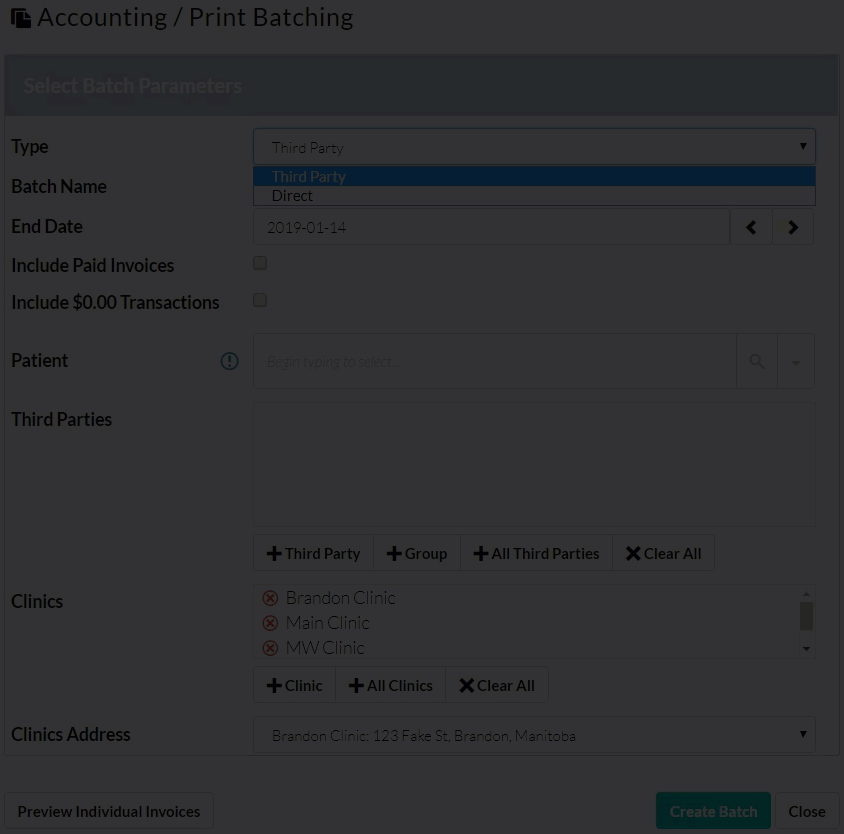The width and height of the screenshot is (844, 834).
Task: Select Brandon Clinic text in Clinics list
Action: [341, 598]
